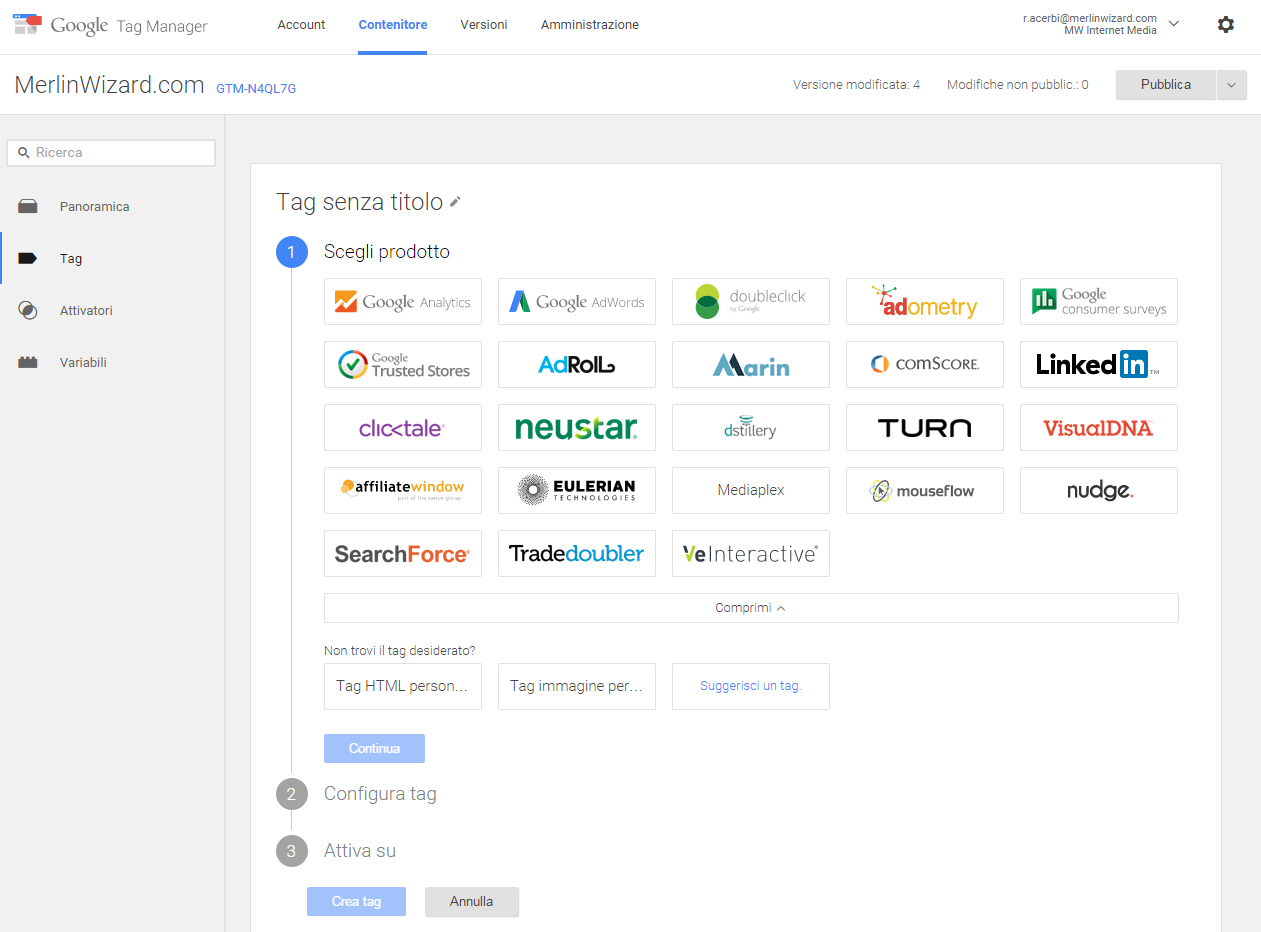Choose the Google AdWords product tile

tap(577, 302)
